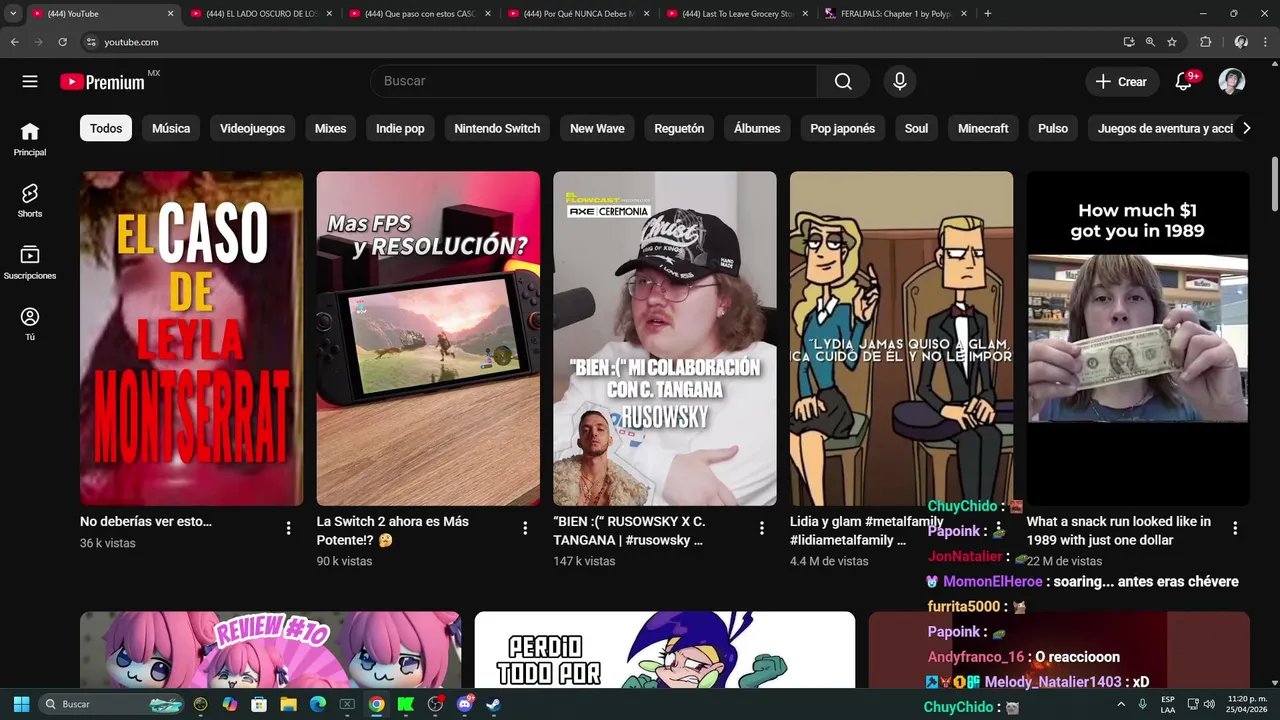The width and height of the screenshot is (1280, 720).
Task: Open the Chrome extensions puzzle icon
Action: tap(1205, 42)
